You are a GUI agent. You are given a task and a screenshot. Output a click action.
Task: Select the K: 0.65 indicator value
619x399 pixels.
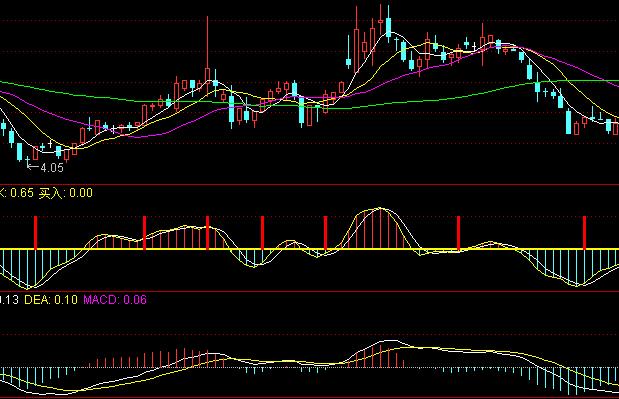(x=17, y=193)
